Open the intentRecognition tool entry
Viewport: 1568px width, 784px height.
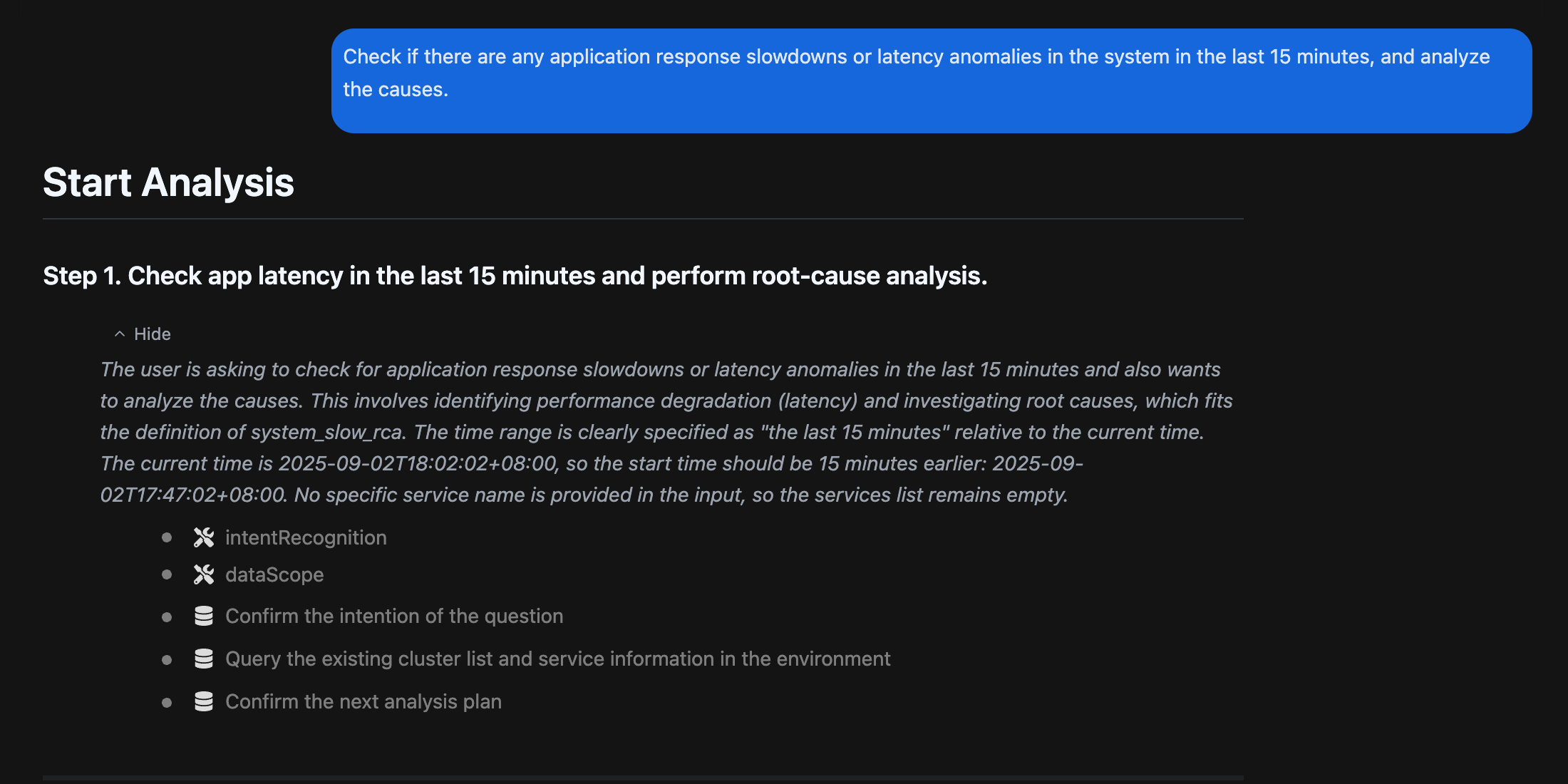(x=306, y=537)
